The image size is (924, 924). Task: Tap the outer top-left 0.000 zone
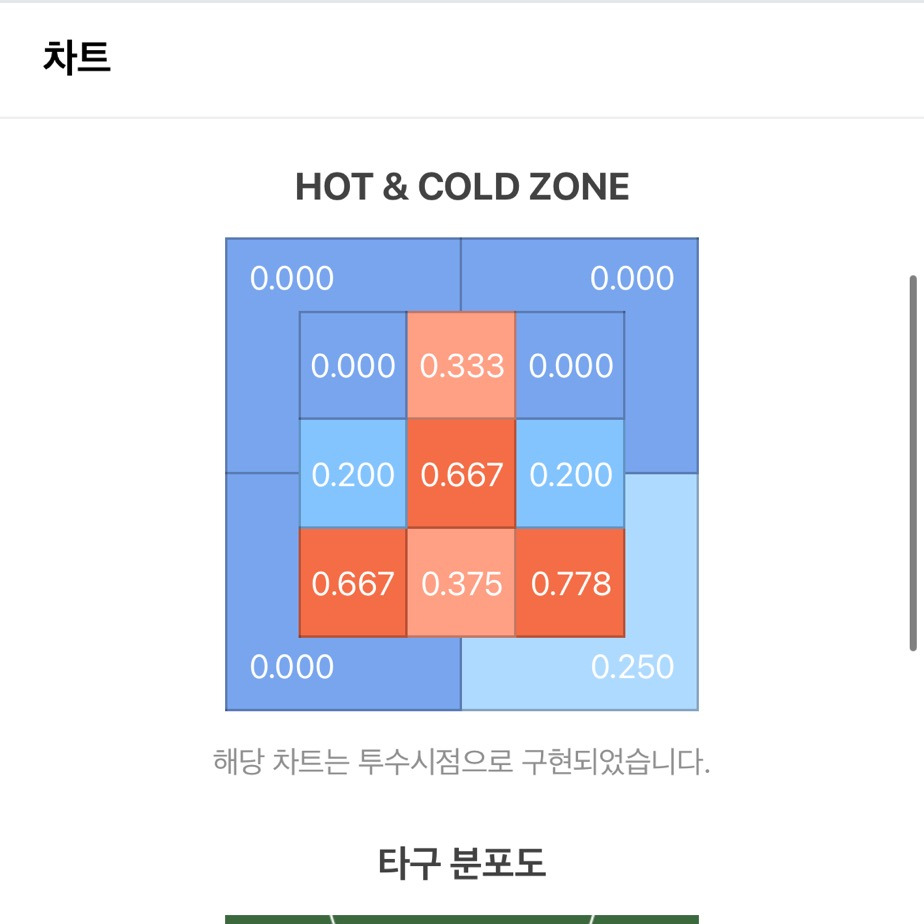292,278
